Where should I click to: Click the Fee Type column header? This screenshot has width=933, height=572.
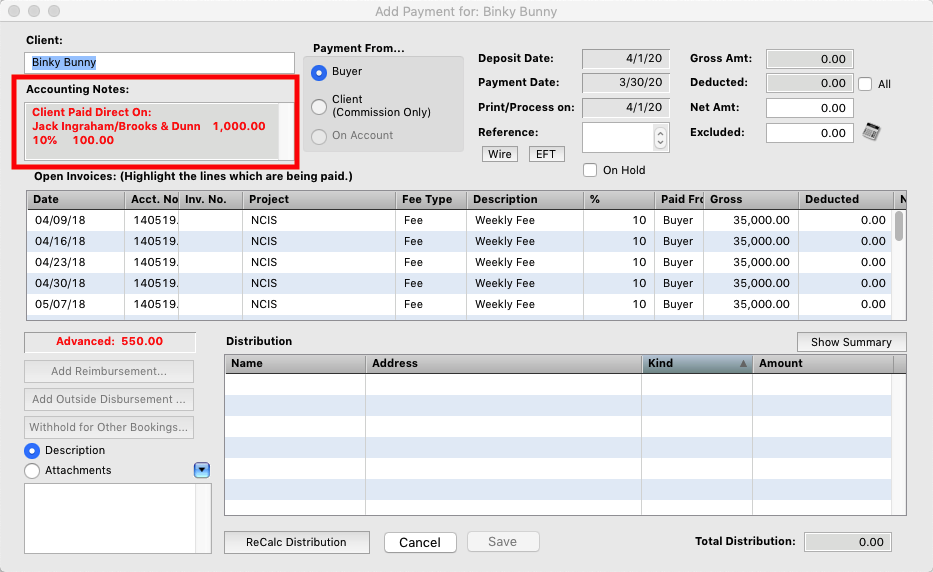click(x=431, y=199)
